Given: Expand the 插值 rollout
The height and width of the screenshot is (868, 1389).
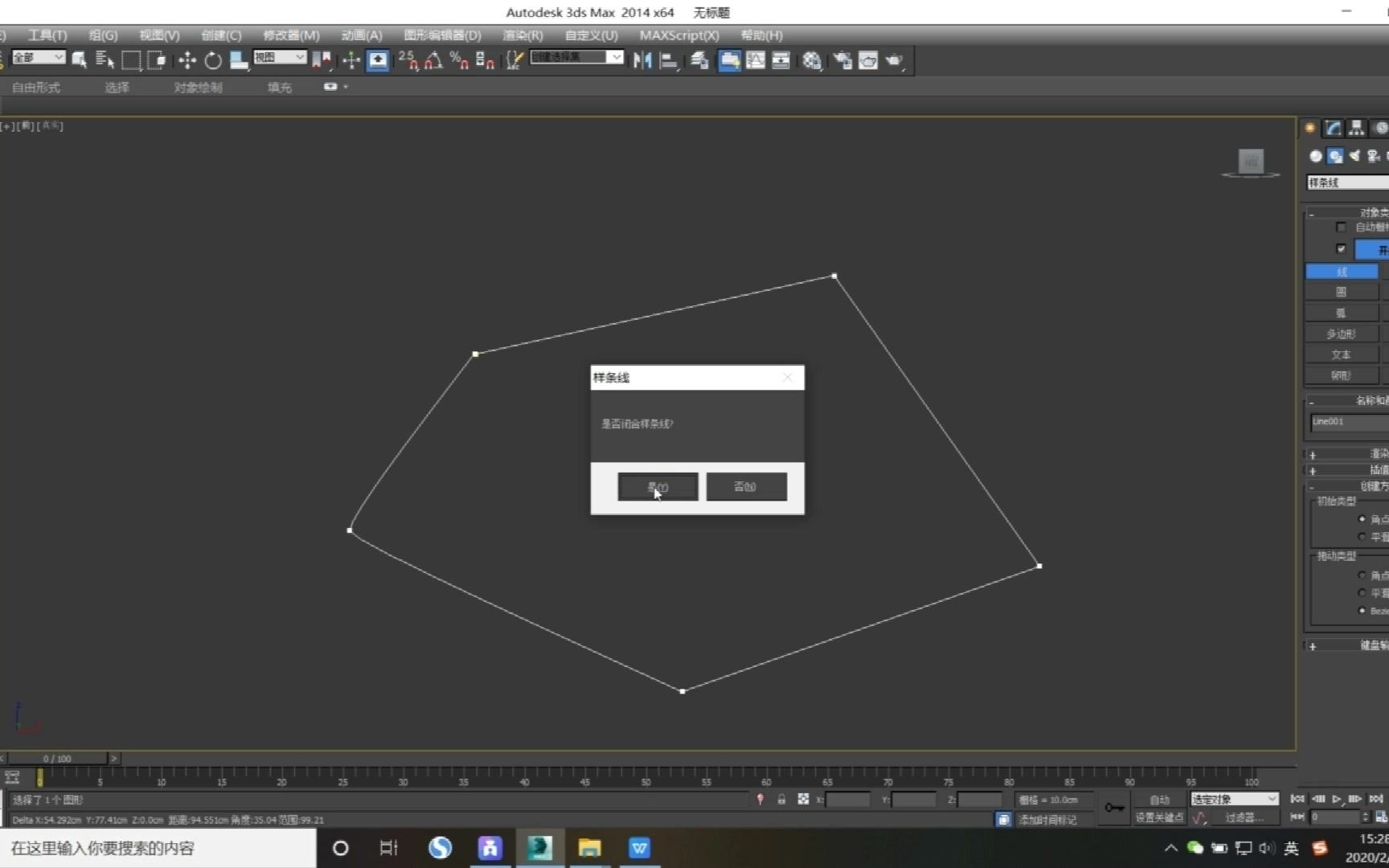Looking at the screenshot, I should pyautogui.click(x=1346, y=470).
